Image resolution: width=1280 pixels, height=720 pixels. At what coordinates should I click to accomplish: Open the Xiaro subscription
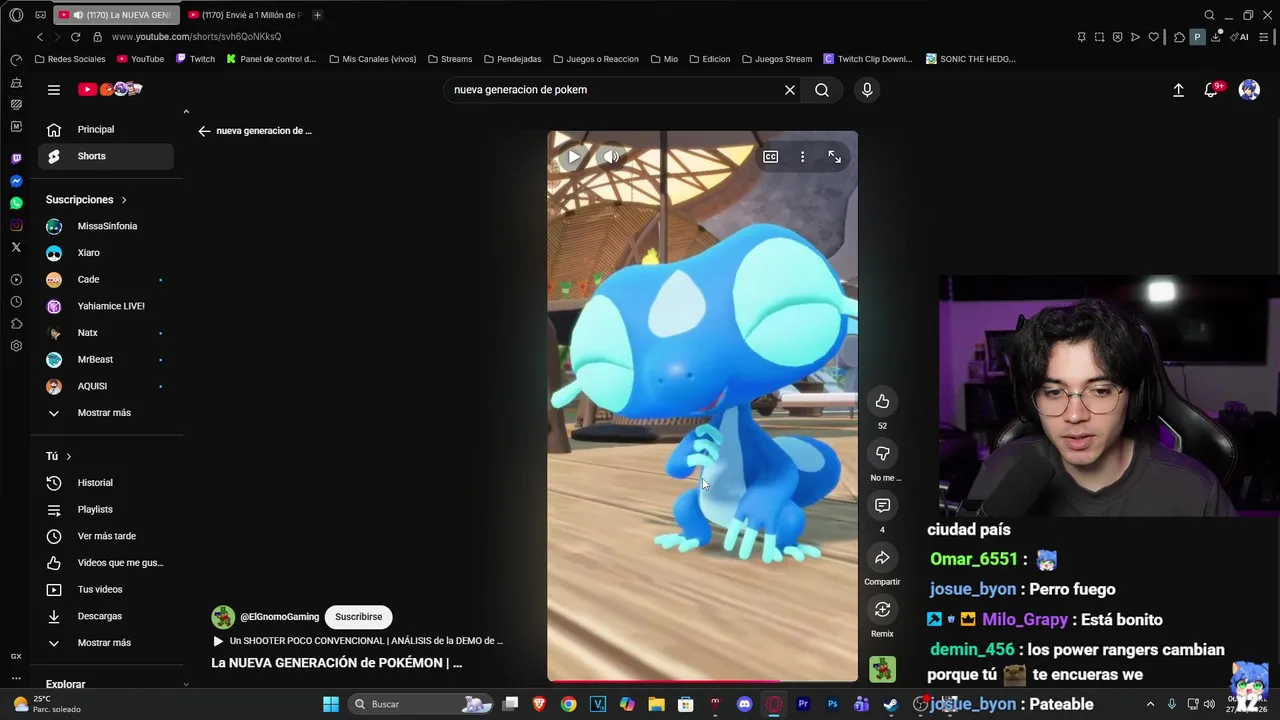(x=106, y=253)
